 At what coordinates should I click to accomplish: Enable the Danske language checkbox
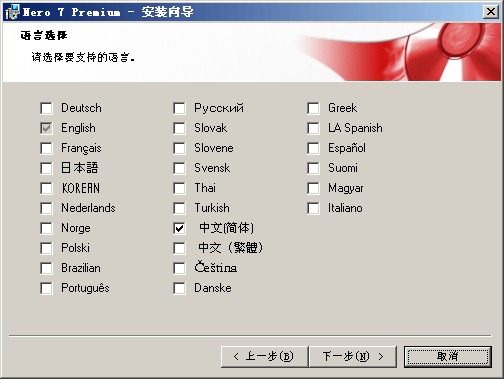(x=180, y=288)
